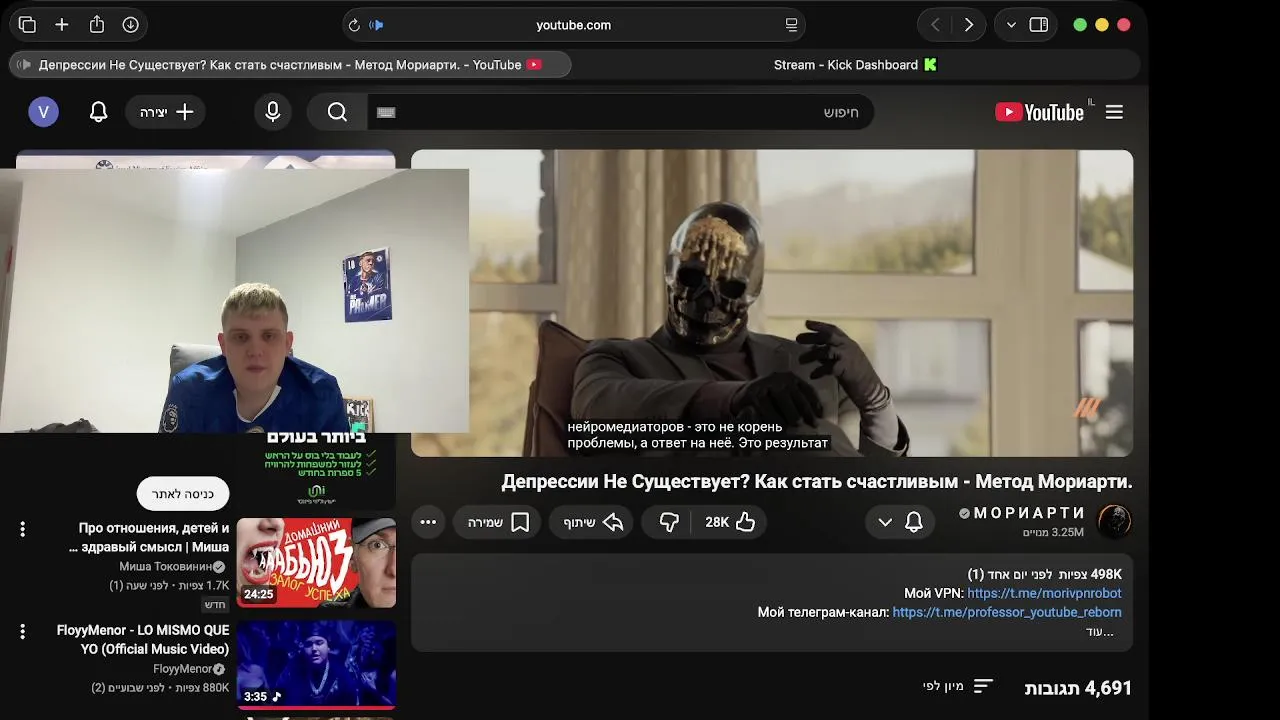The height and width of the screenshot is (720, 1280).
Task: Open the V account avatar menu
Action: point(43,112)
